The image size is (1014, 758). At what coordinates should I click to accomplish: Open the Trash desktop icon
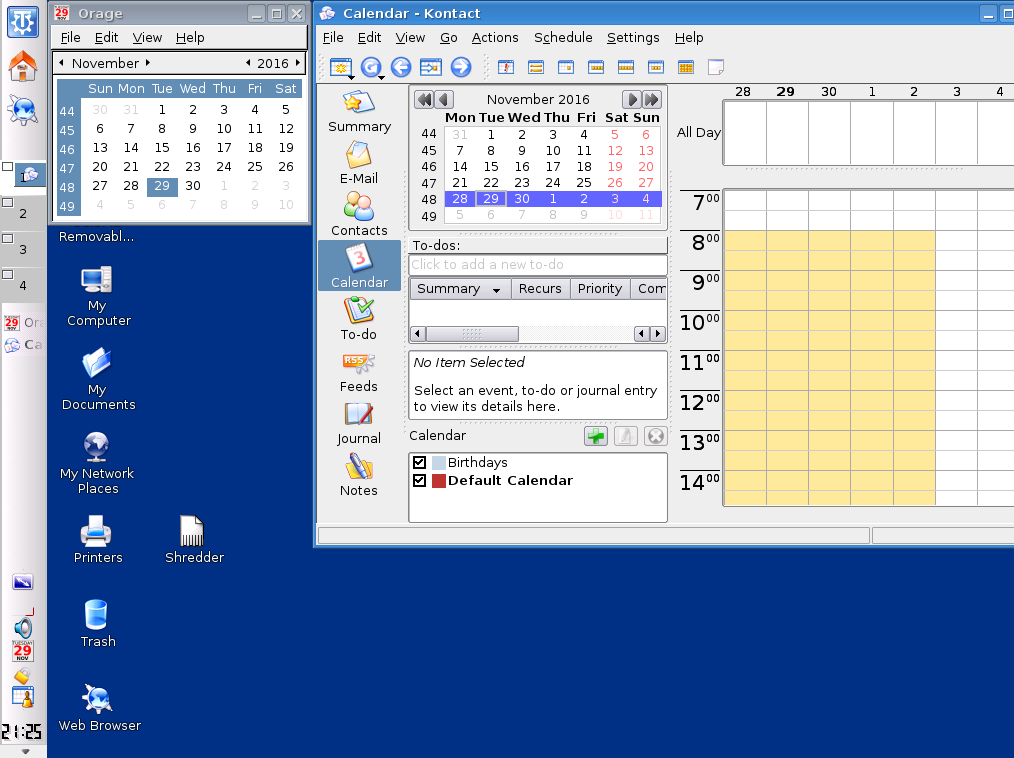98,623
